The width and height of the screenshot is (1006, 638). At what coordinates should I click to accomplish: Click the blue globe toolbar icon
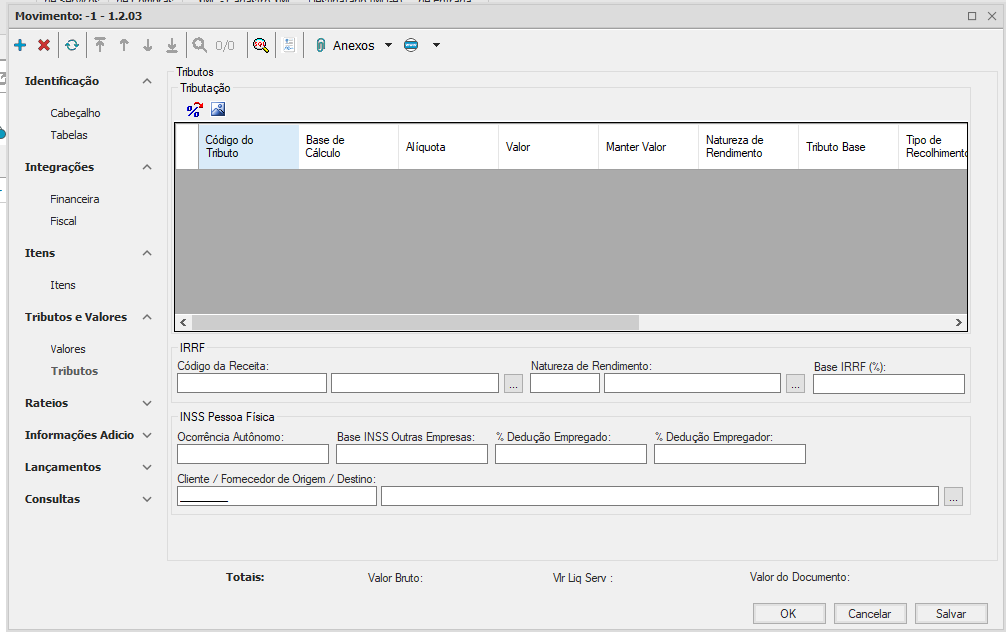point(411,45)
